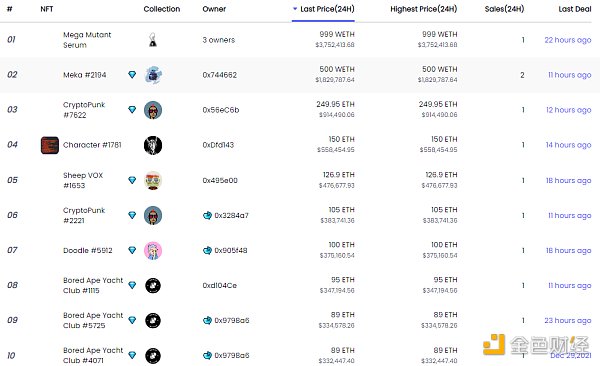Viewport: 600px width, 366px height.
Task: Open the owner address 0x744662
Action: [220, 75]
